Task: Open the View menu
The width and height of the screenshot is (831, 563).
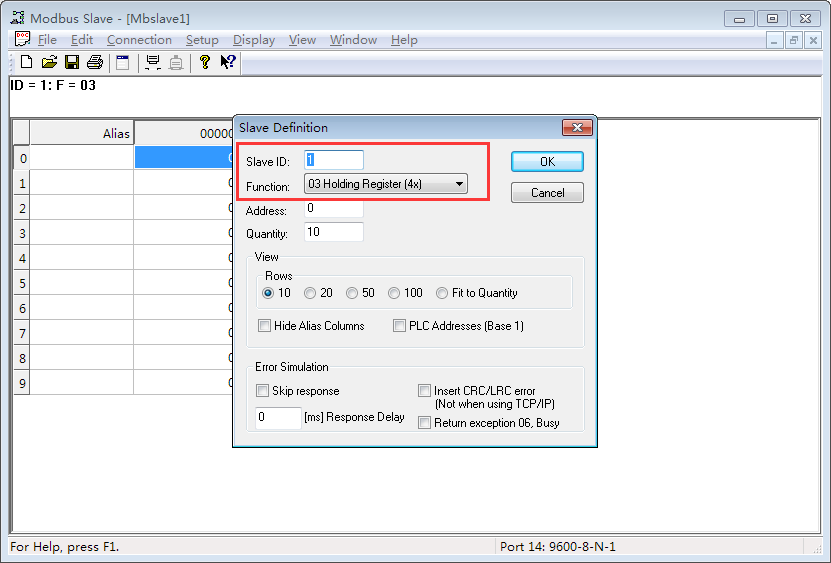Action: click(x=302, y=40)
